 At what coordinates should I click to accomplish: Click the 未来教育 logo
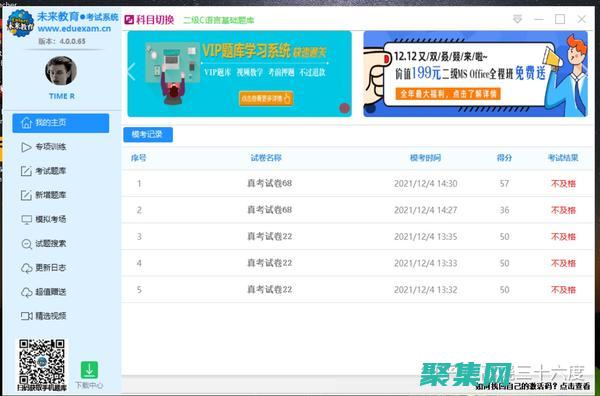pos(20,23)
